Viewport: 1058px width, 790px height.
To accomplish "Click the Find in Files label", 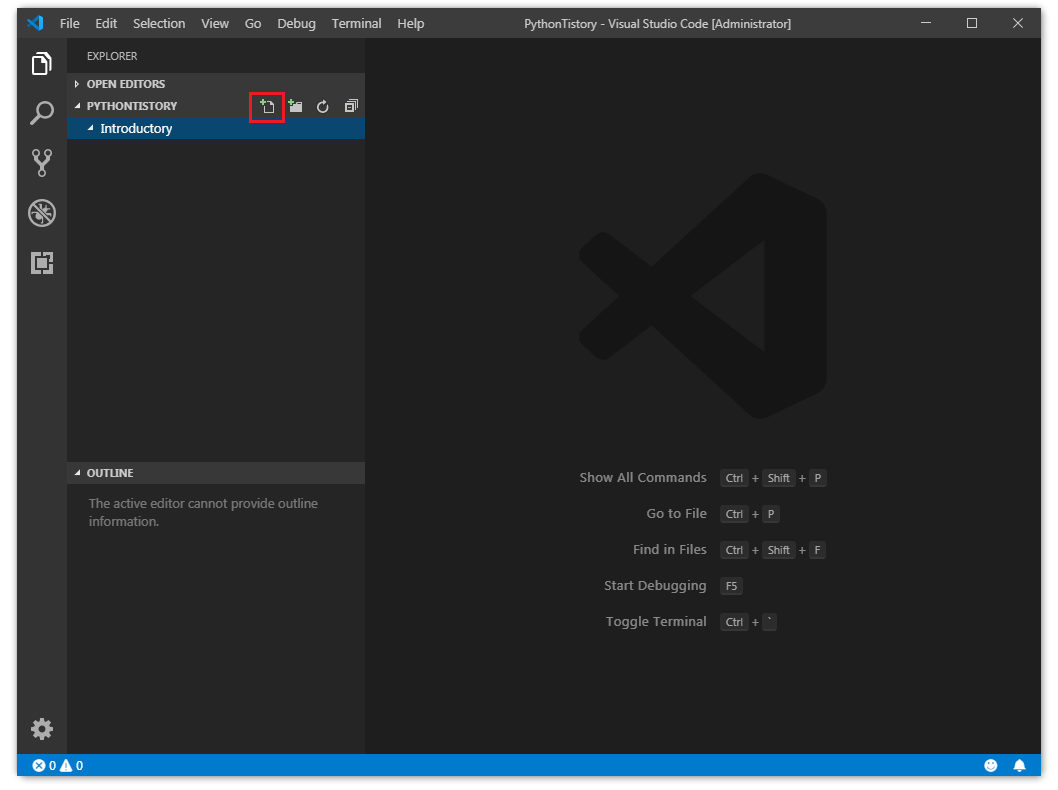I will point(669,550).
